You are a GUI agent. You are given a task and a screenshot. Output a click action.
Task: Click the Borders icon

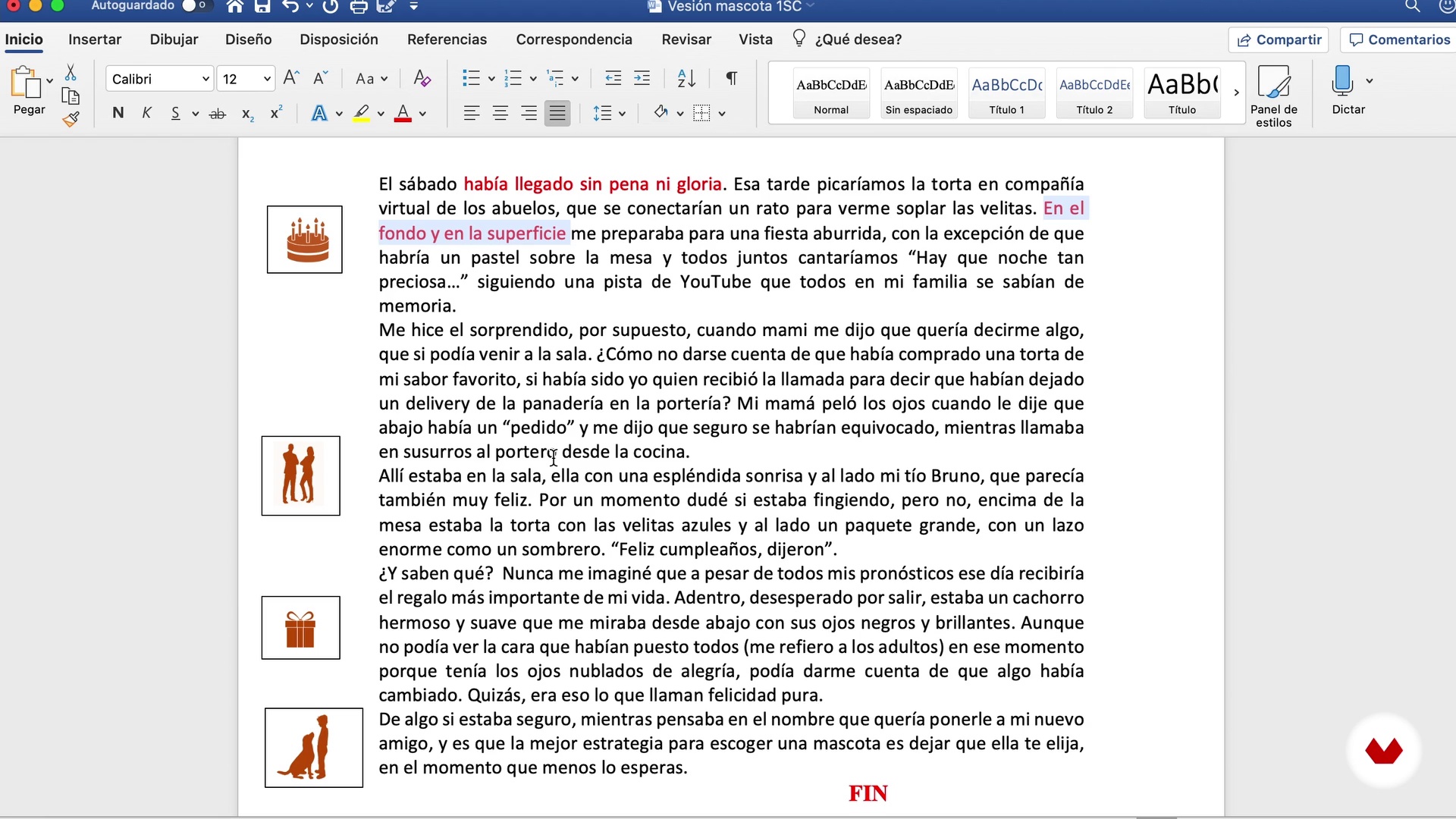[702, 114]
